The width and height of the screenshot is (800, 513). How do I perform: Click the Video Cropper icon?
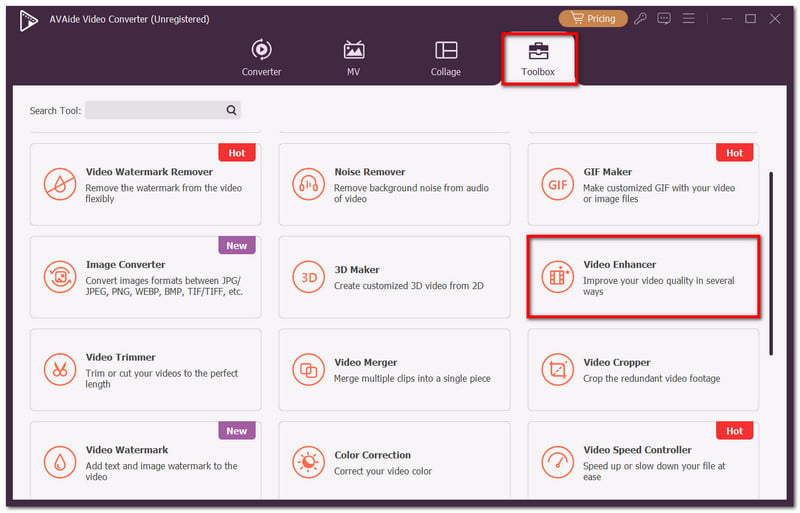pos(557,370)
